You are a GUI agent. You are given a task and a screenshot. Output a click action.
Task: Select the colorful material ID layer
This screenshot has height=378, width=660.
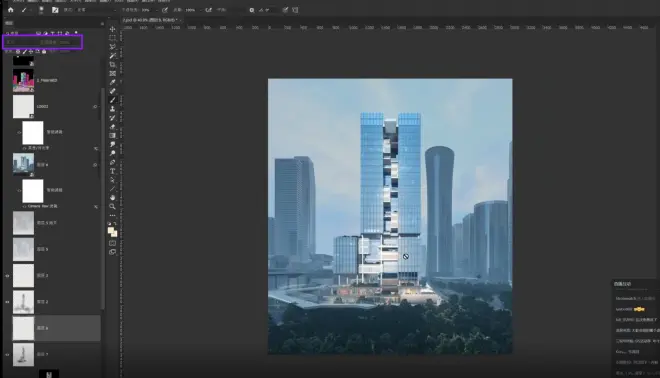tap(23, 80)
